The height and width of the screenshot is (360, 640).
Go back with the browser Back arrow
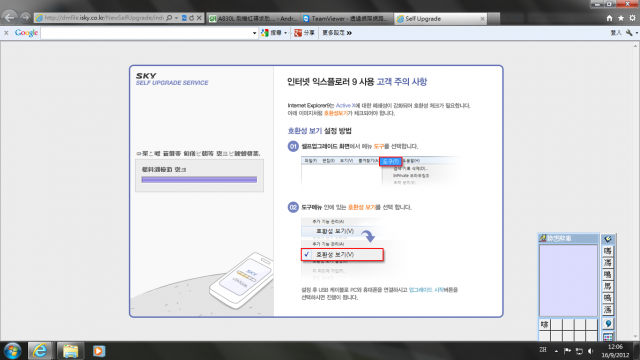click(9, 18)
